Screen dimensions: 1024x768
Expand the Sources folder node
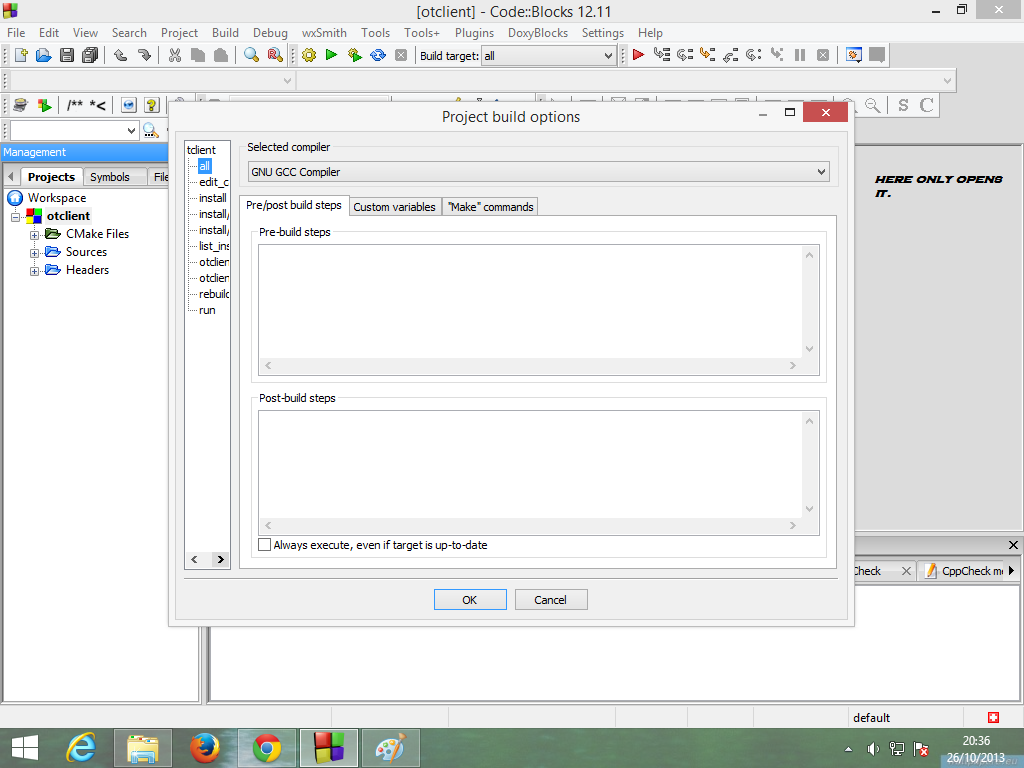click(35, 253)
